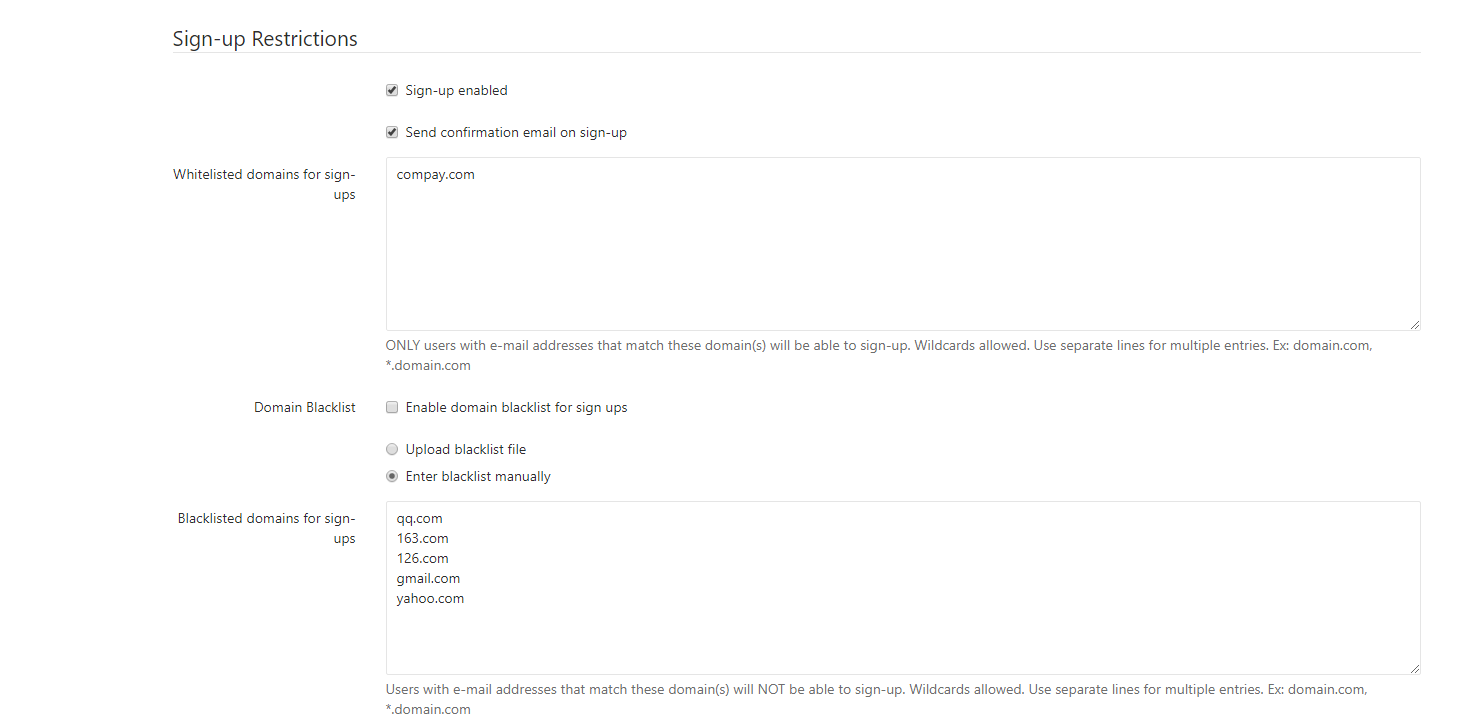The width and height of the screenshot is (1468, 723).
Task: Toggle the Sign-up enabled checkbox
Action: click(x=392, y=91)
